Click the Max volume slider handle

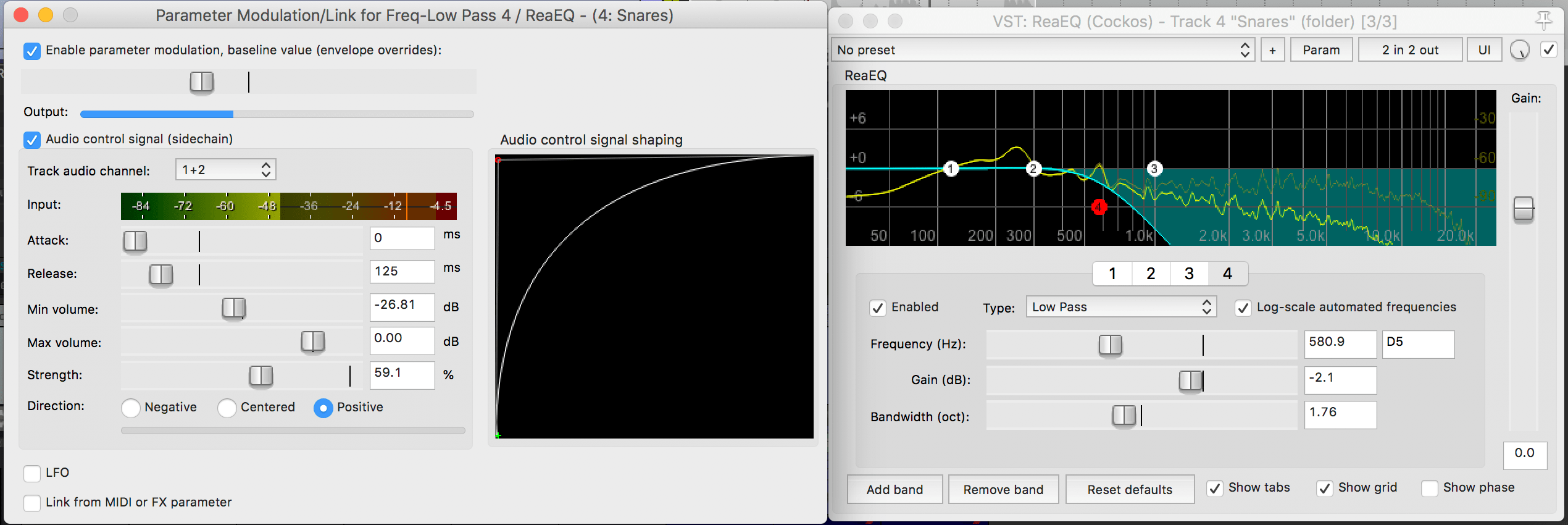[313, 341]
